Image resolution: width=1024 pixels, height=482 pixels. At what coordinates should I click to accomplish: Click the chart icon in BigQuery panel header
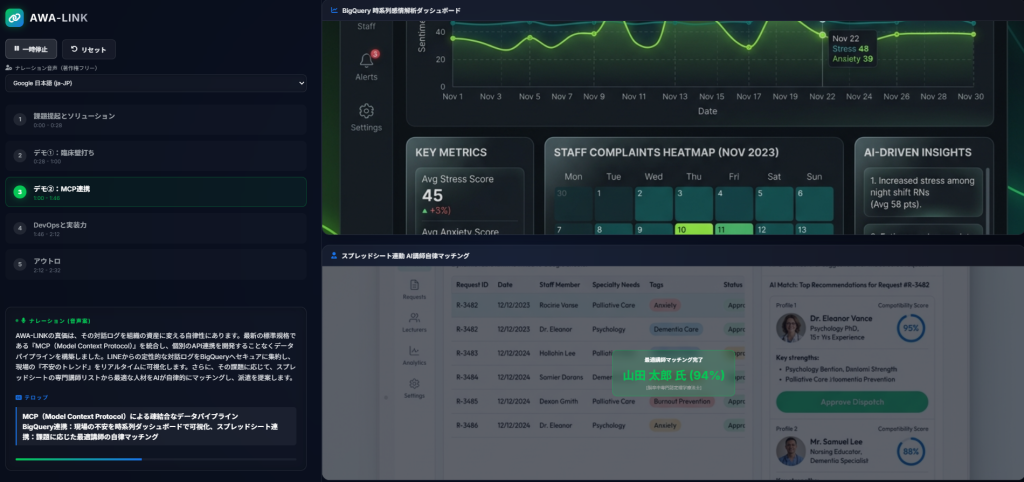point(334,10)
